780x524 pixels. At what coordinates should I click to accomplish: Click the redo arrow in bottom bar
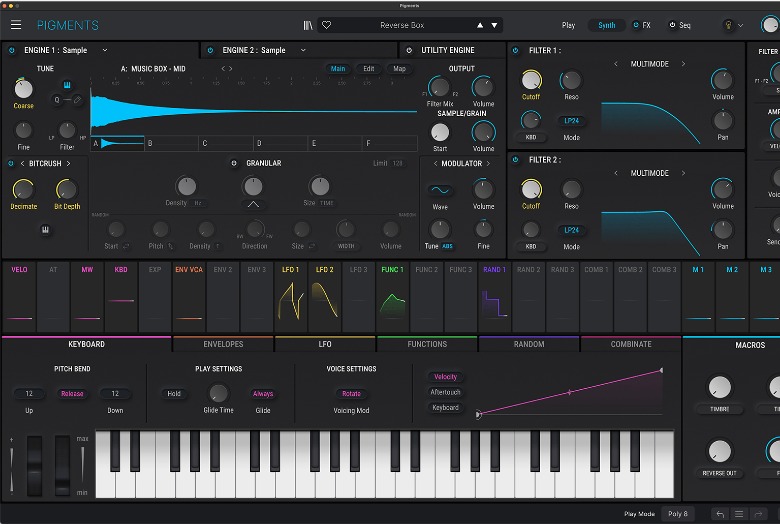point(759,514)
